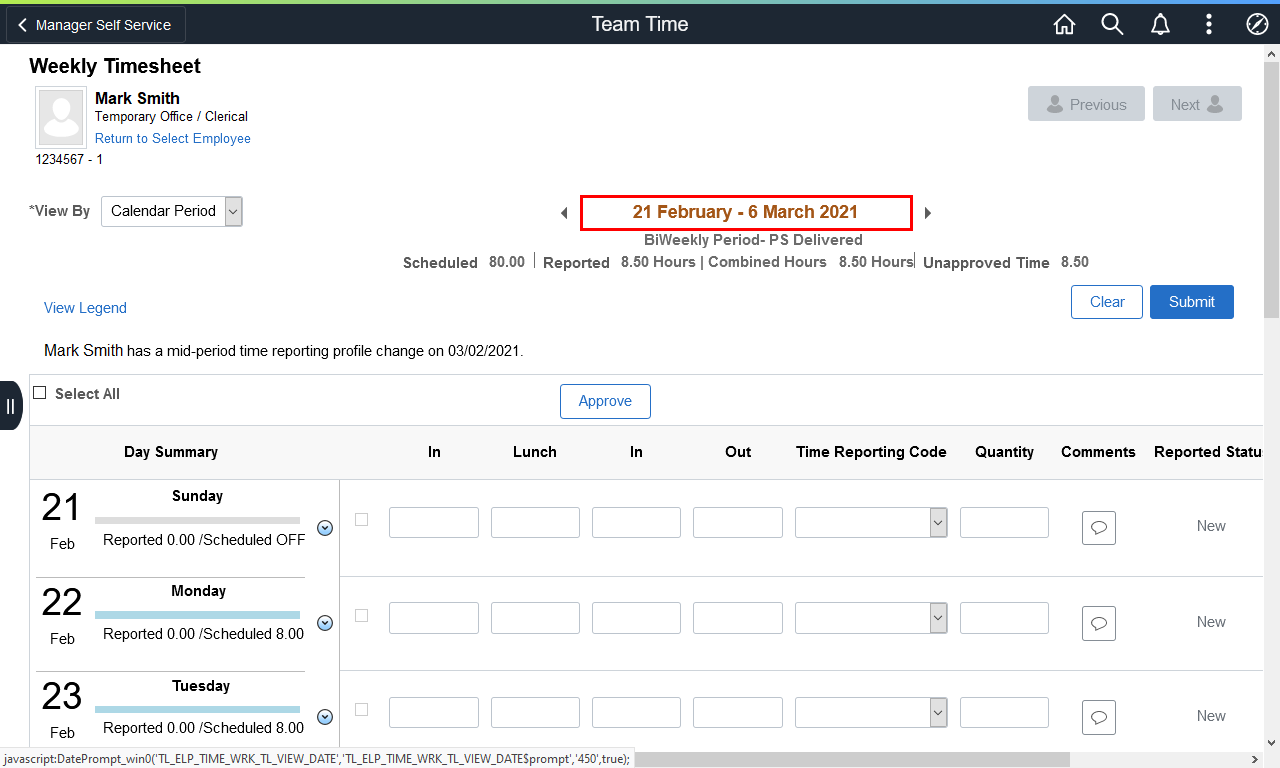Open the Notifications bell icon
This screenshot has height=768, width=1280.
(x=1160, y=24)
